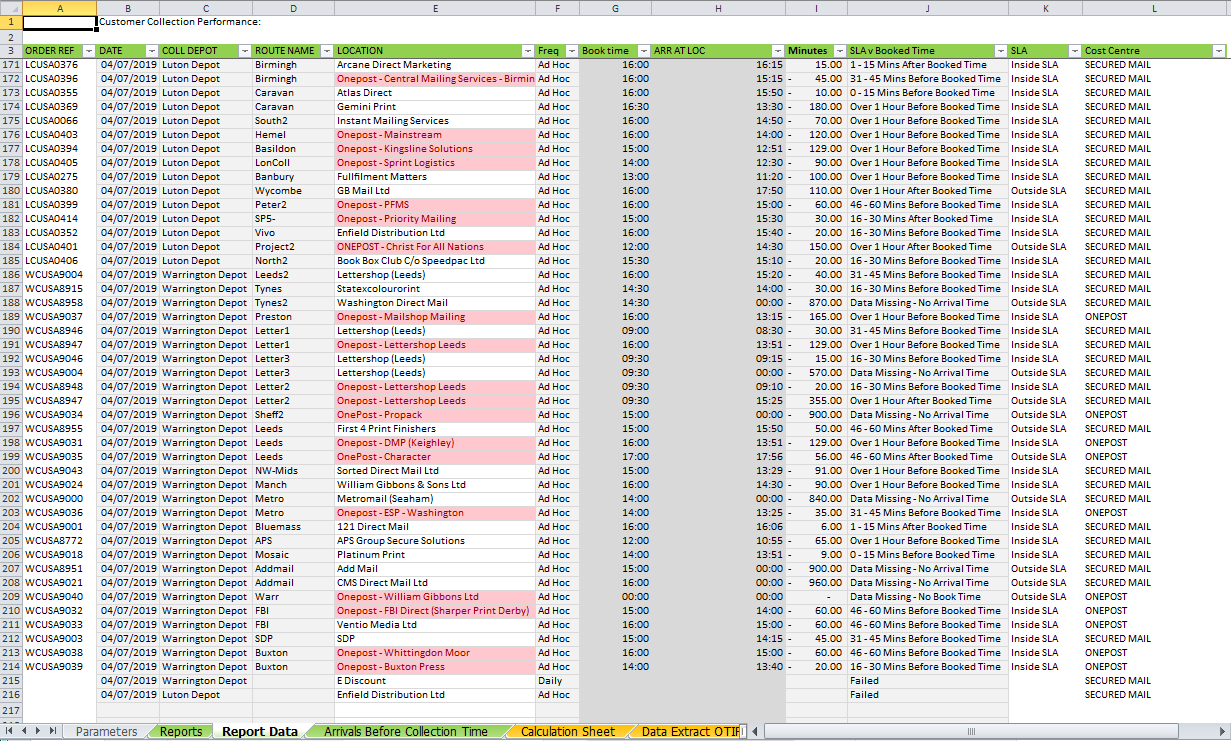Click 'Onepost - Mailshop Mailing' cell
Image resolution: width=1231 pixels, height=741 pixels.
435,317
